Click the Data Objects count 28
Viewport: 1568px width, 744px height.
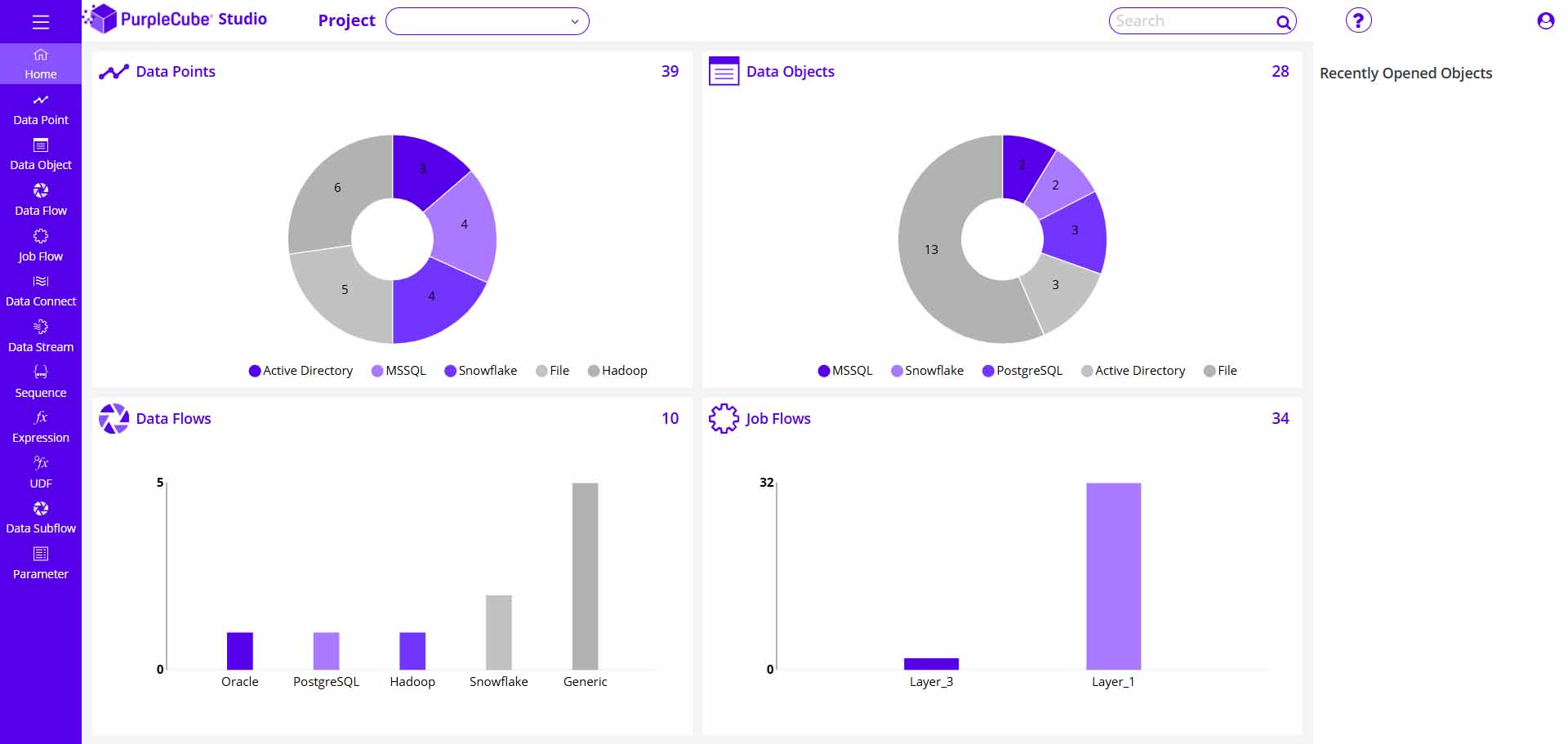pyautogui.click(x=1280, y=72)
